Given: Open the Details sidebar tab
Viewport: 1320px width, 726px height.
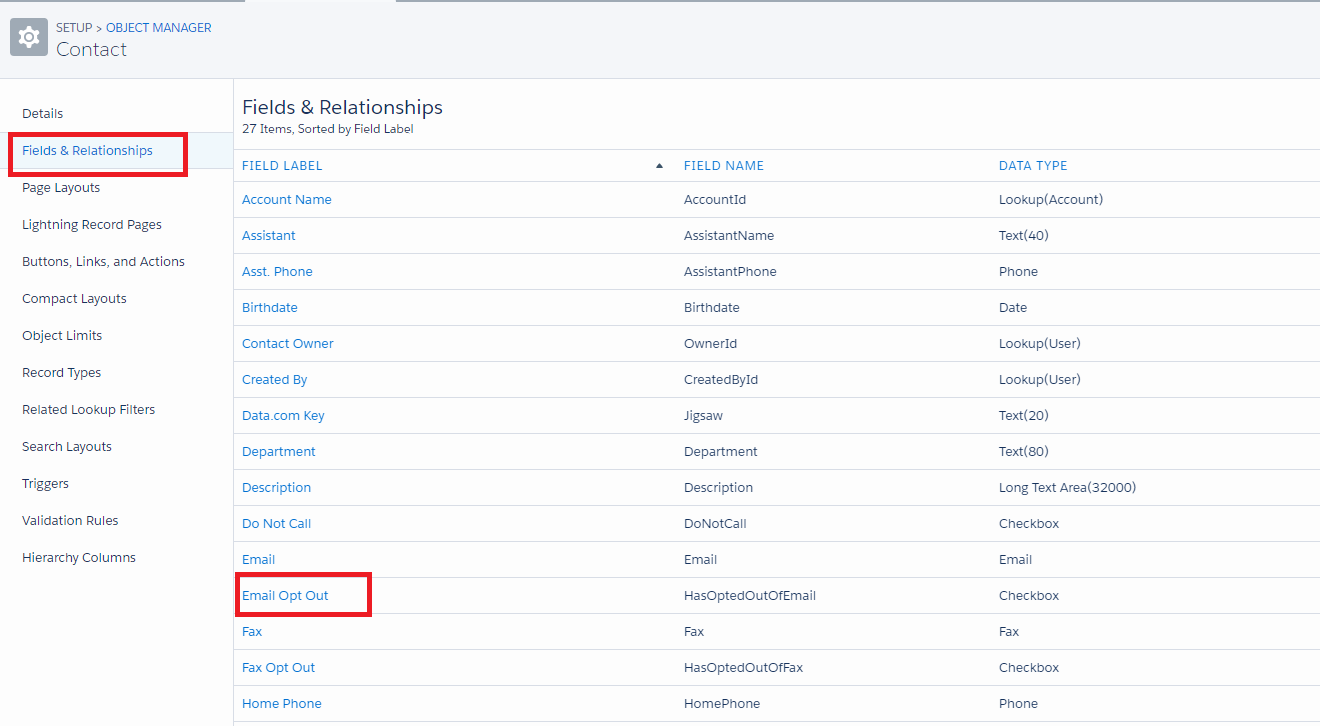Looking at the screenshot, I should pyautogui.click(x=43, y=114).
